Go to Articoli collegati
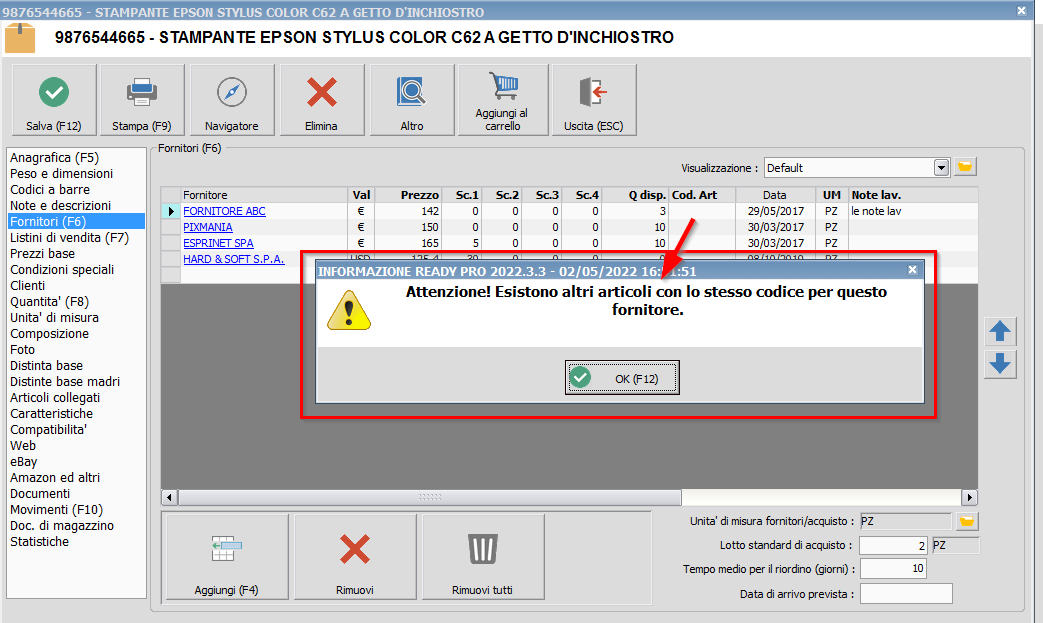1043x623 pixels. point(55,397)
